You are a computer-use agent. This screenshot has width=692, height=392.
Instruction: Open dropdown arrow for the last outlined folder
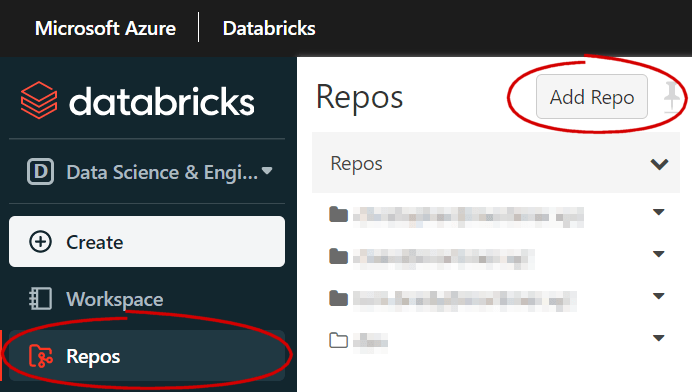point(658,338)
